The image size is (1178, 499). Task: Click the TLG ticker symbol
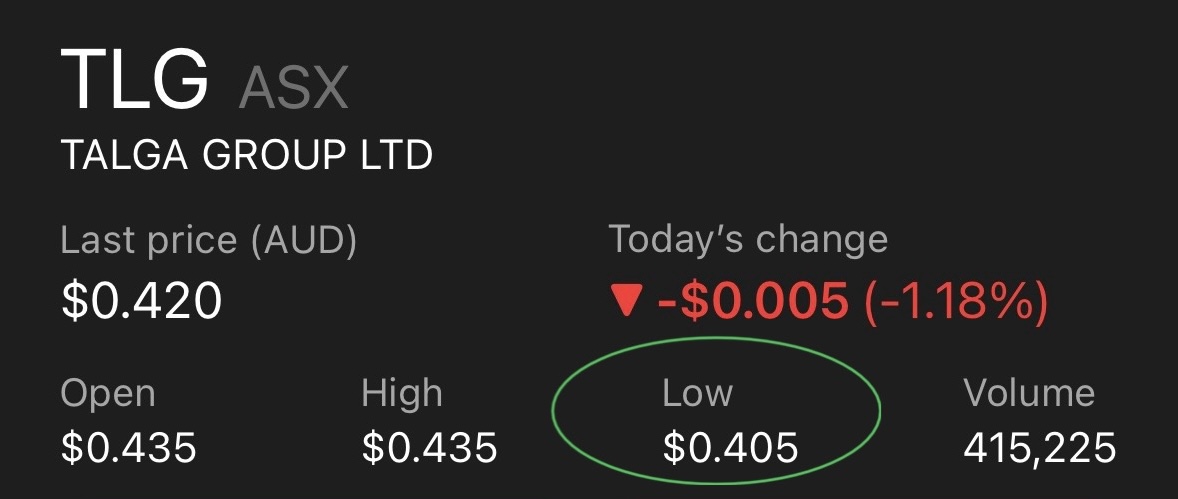point(135,81)
